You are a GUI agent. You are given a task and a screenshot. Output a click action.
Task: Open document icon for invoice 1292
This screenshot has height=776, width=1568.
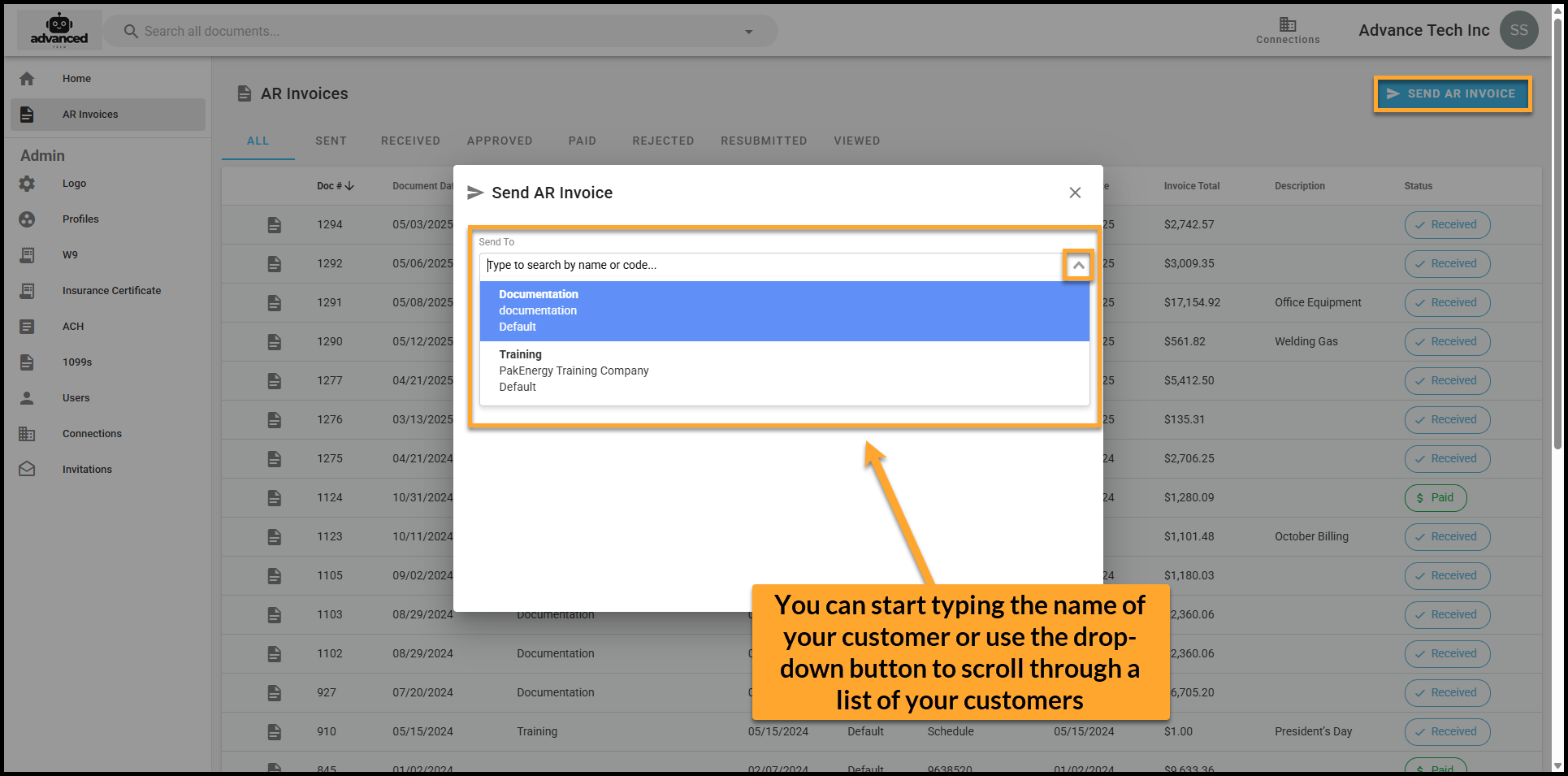click(275, 264)
